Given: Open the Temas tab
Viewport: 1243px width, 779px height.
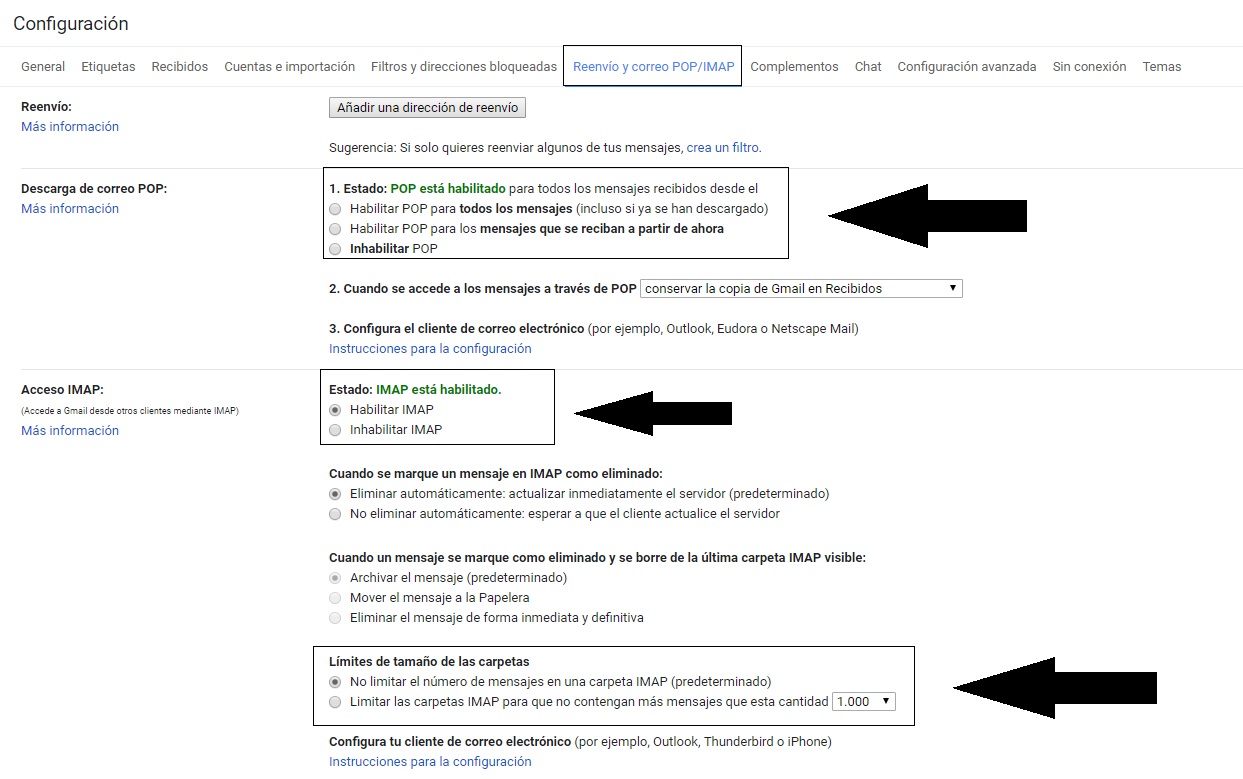Looking at the screenshot, I should pyautogui.click(x=1161, y=67).
